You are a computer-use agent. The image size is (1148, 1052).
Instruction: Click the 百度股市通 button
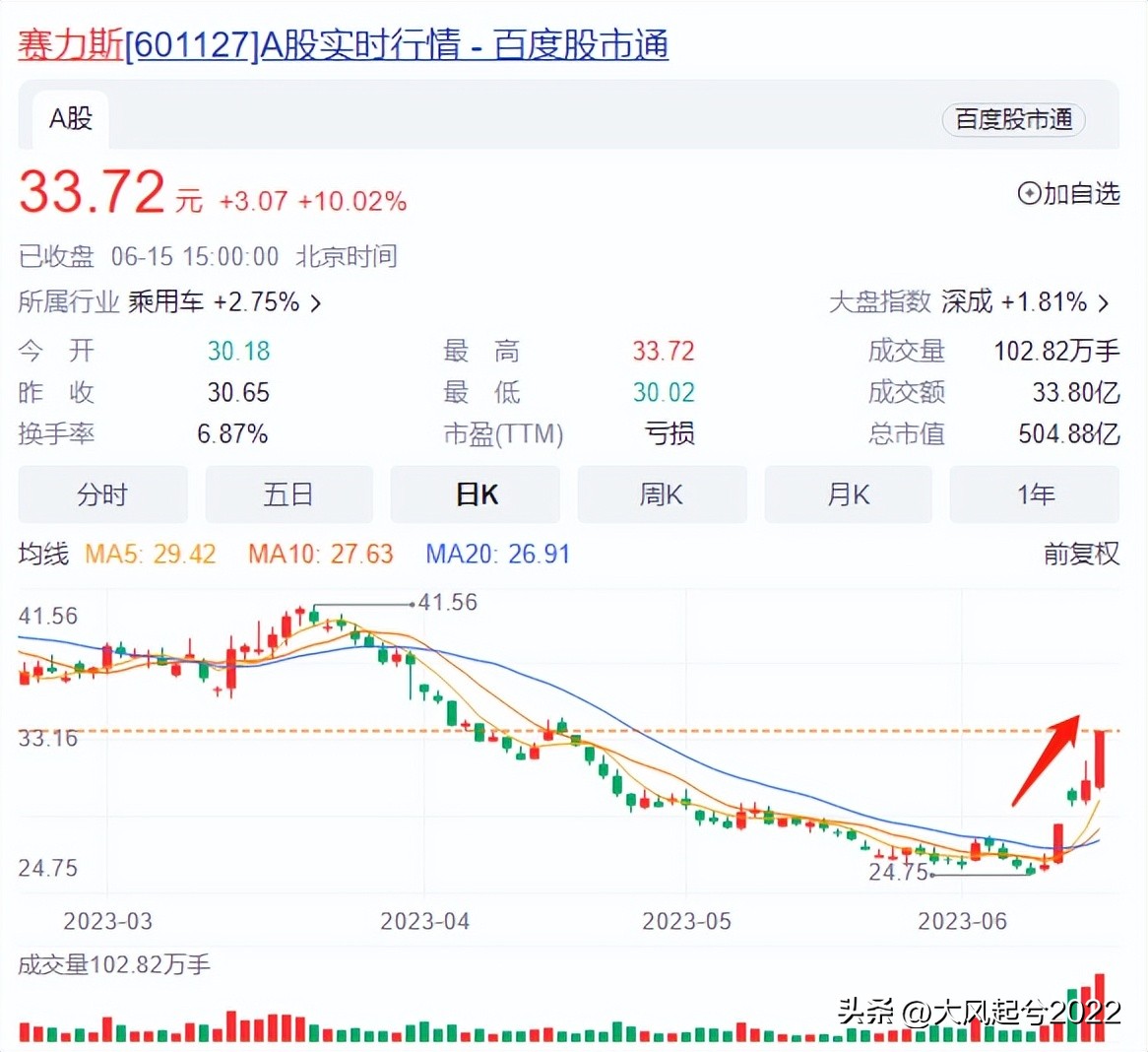pyautogui.click(x=1013, y=120)
